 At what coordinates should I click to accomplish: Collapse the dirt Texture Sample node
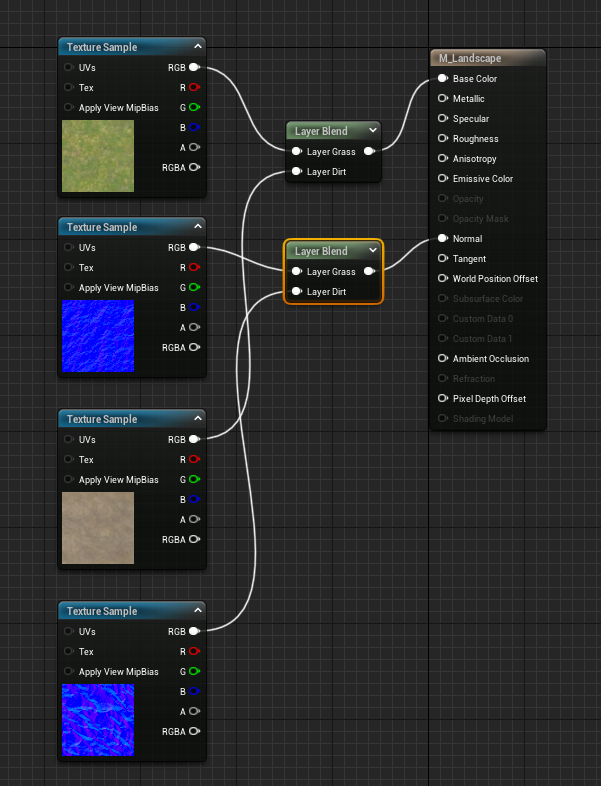tap(198, 419)
